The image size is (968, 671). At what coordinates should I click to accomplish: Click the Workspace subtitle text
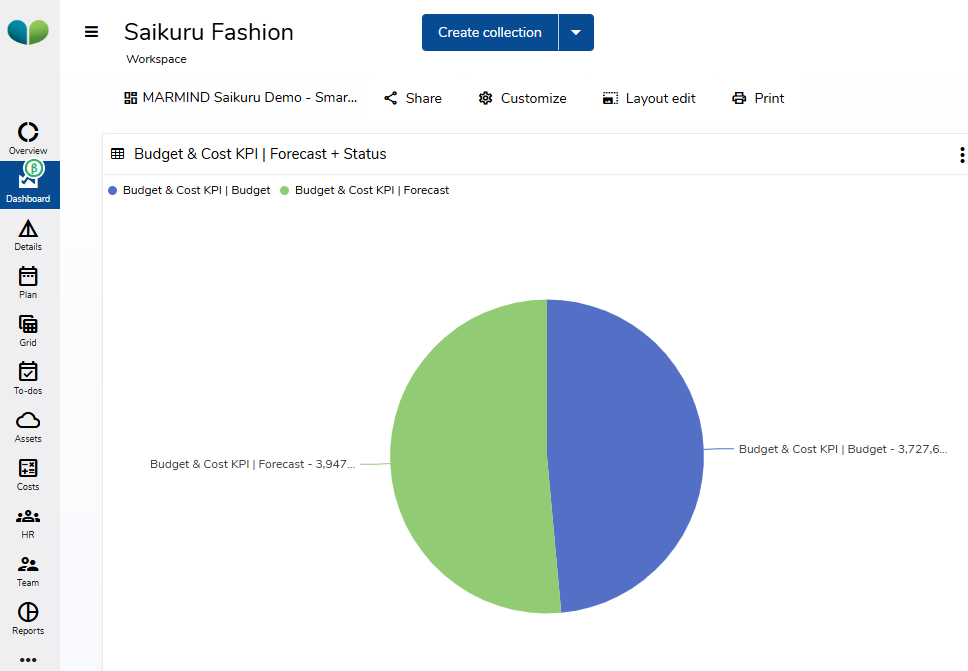click(x=156, y=59)
